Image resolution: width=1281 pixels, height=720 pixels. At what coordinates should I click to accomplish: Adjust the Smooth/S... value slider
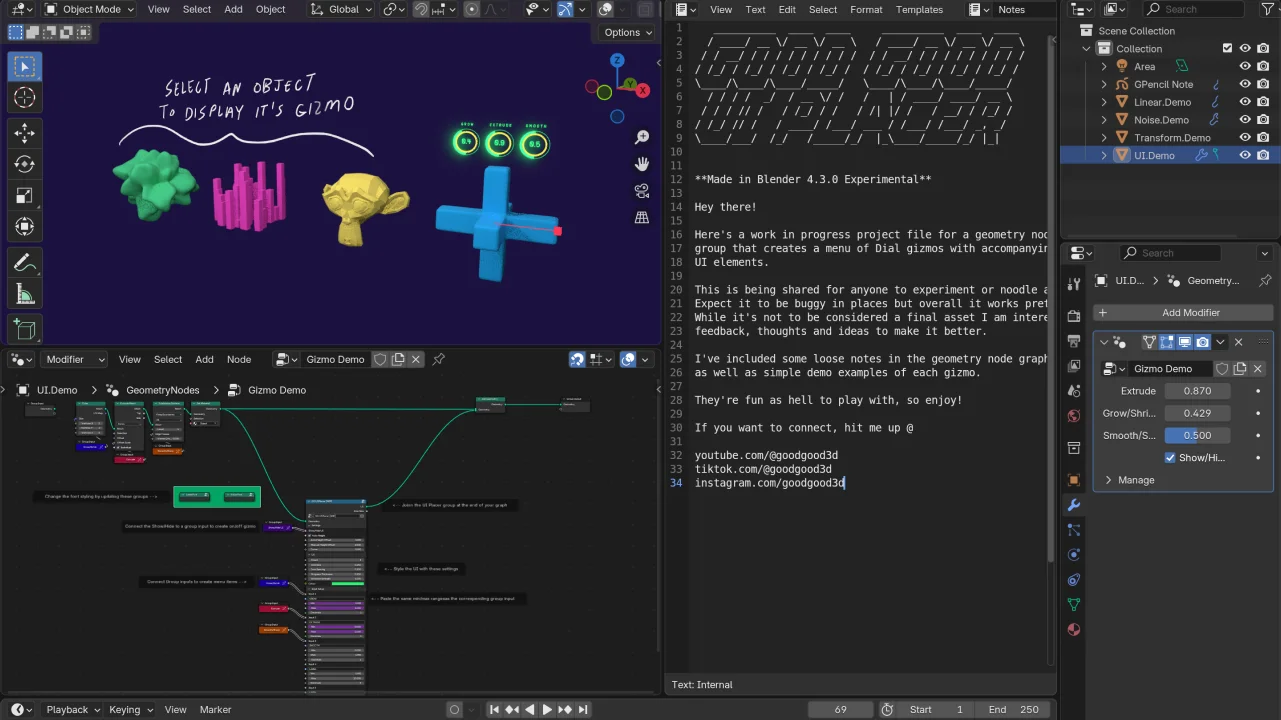[x=1196, y=436]
